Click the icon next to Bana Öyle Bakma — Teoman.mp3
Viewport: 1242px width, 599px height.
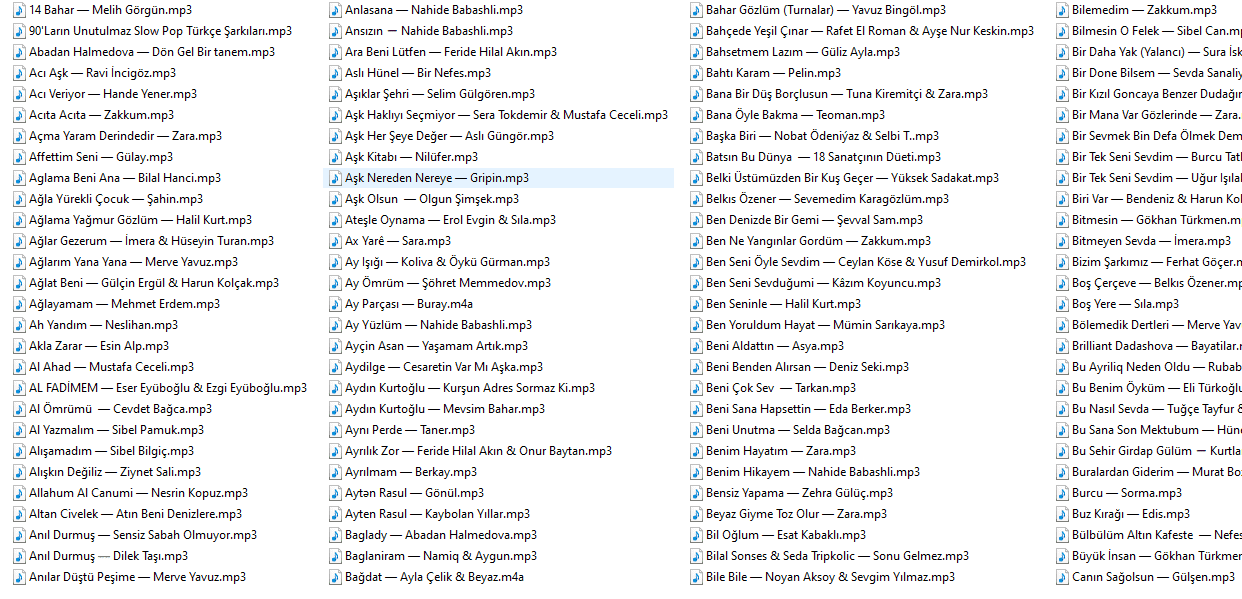696,115
